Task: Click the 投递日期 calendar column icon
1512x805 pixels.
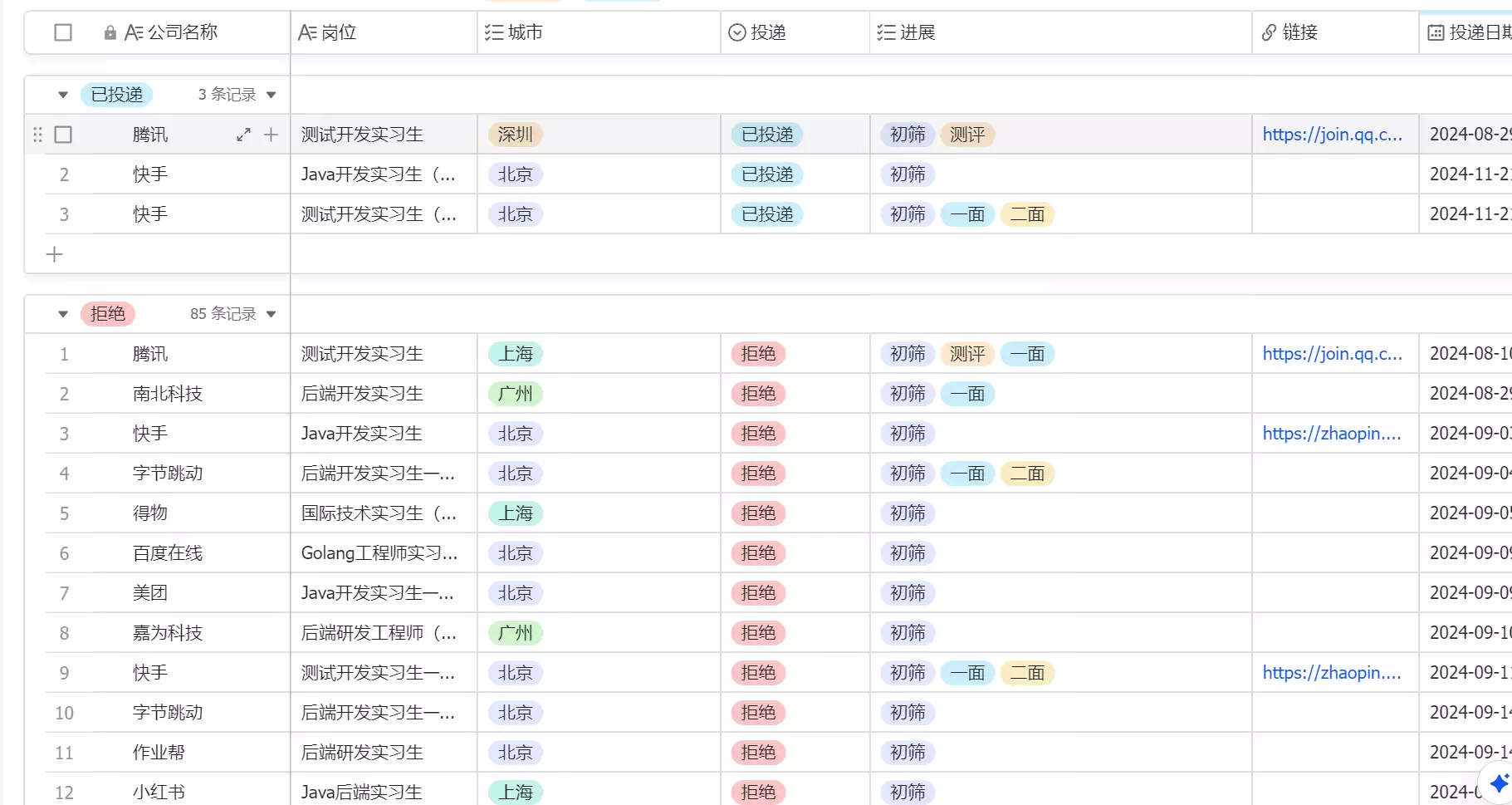Action: [1436, 32]
